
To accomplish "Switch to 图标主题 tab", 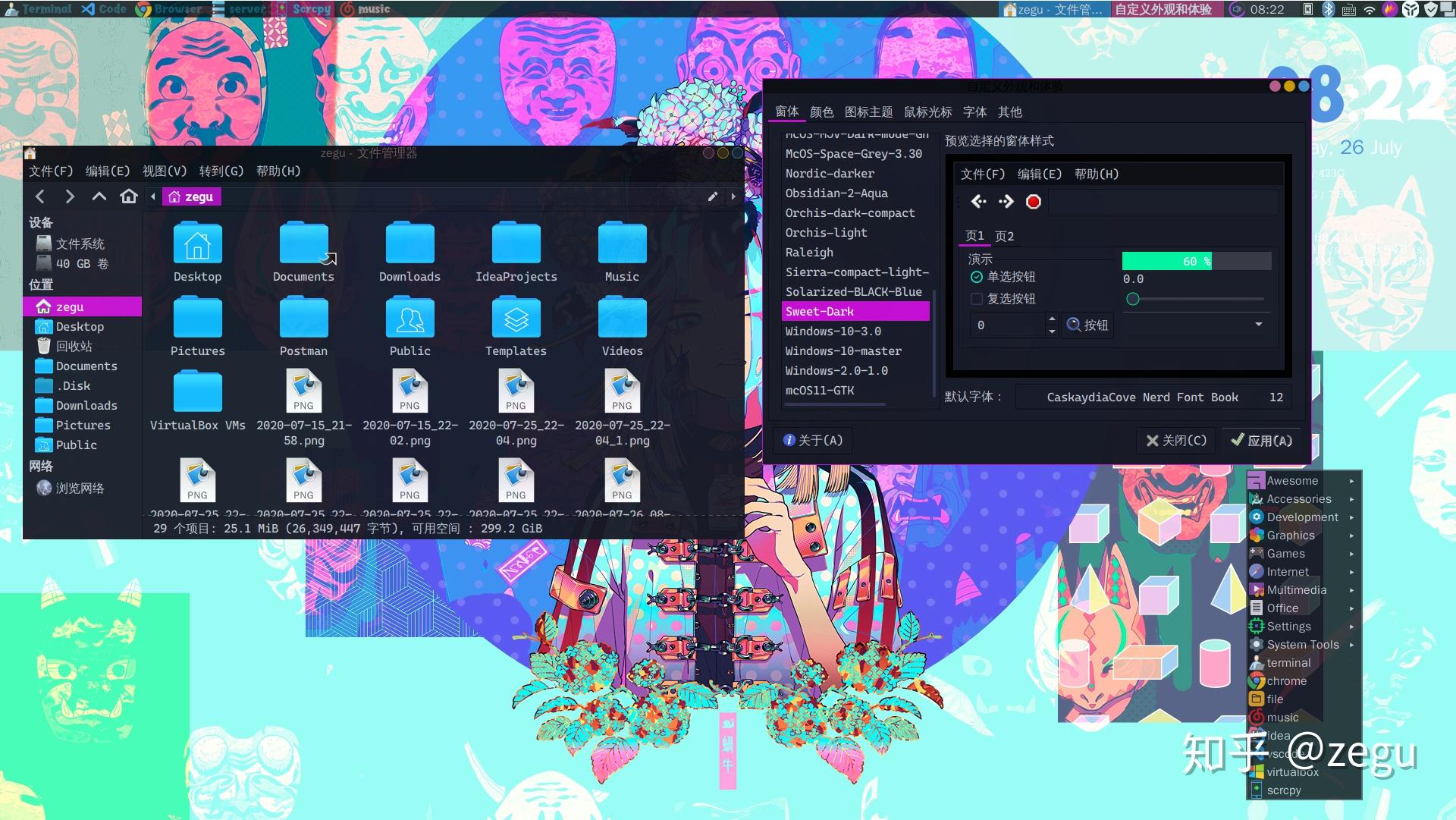I will coord(868,112).
